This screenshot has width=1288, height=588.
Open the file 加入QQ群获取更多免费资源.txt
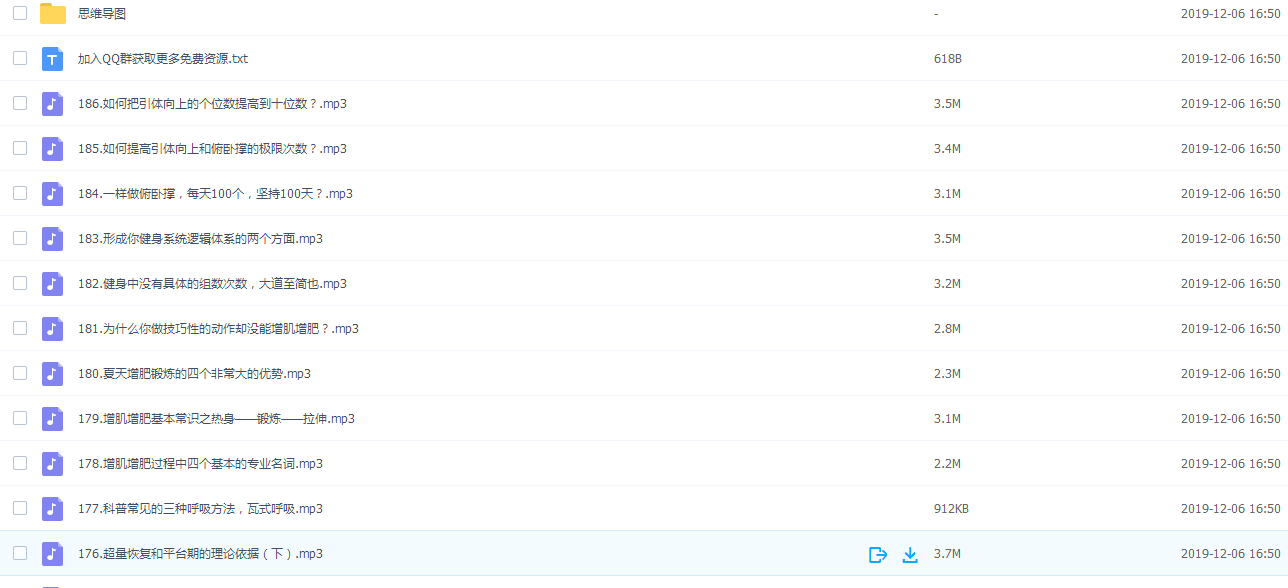(x=163, y=59)
